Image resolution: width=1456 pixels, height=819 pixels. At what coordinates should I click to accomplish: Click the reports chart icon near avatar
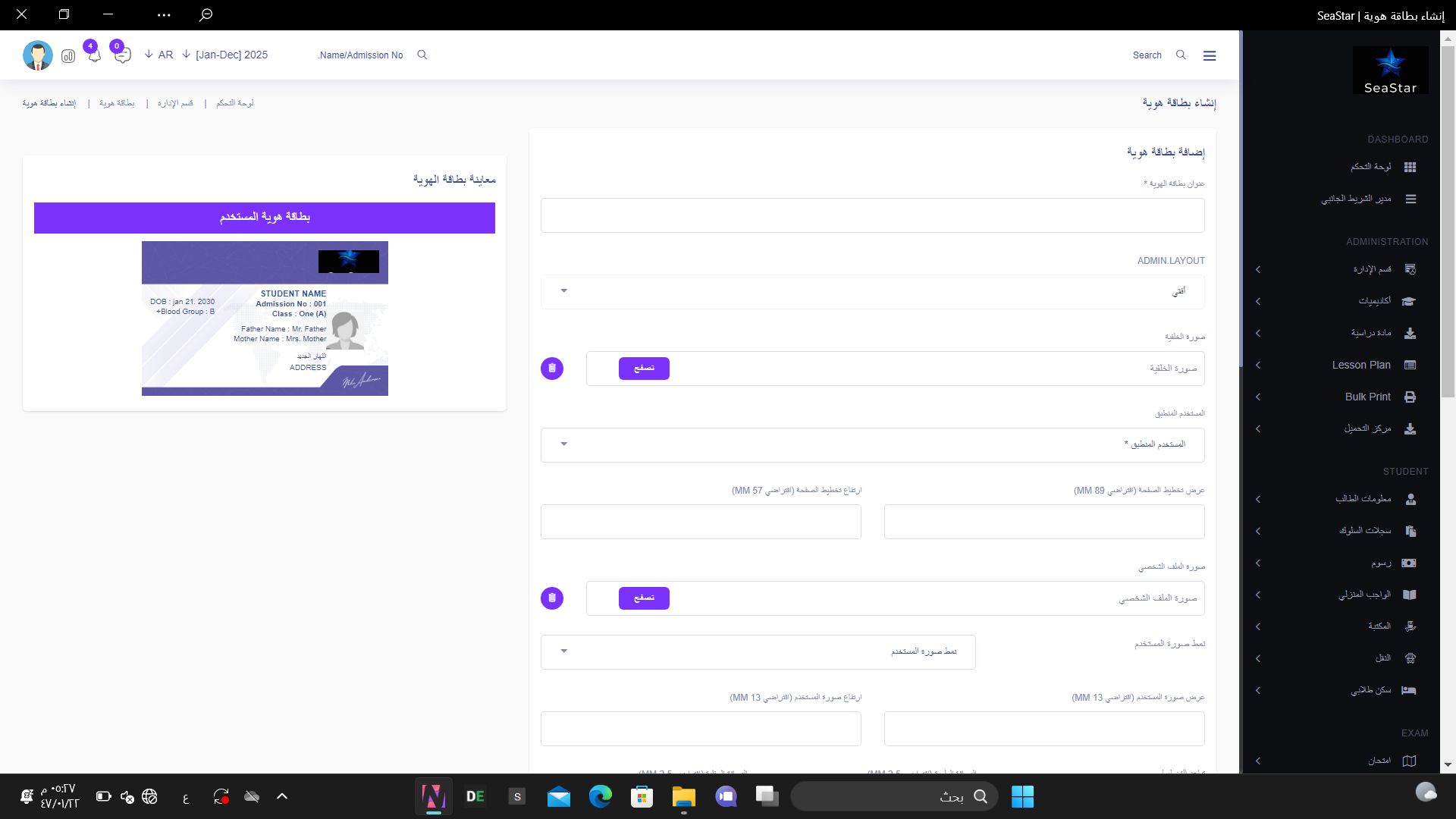tap(68, 56)
